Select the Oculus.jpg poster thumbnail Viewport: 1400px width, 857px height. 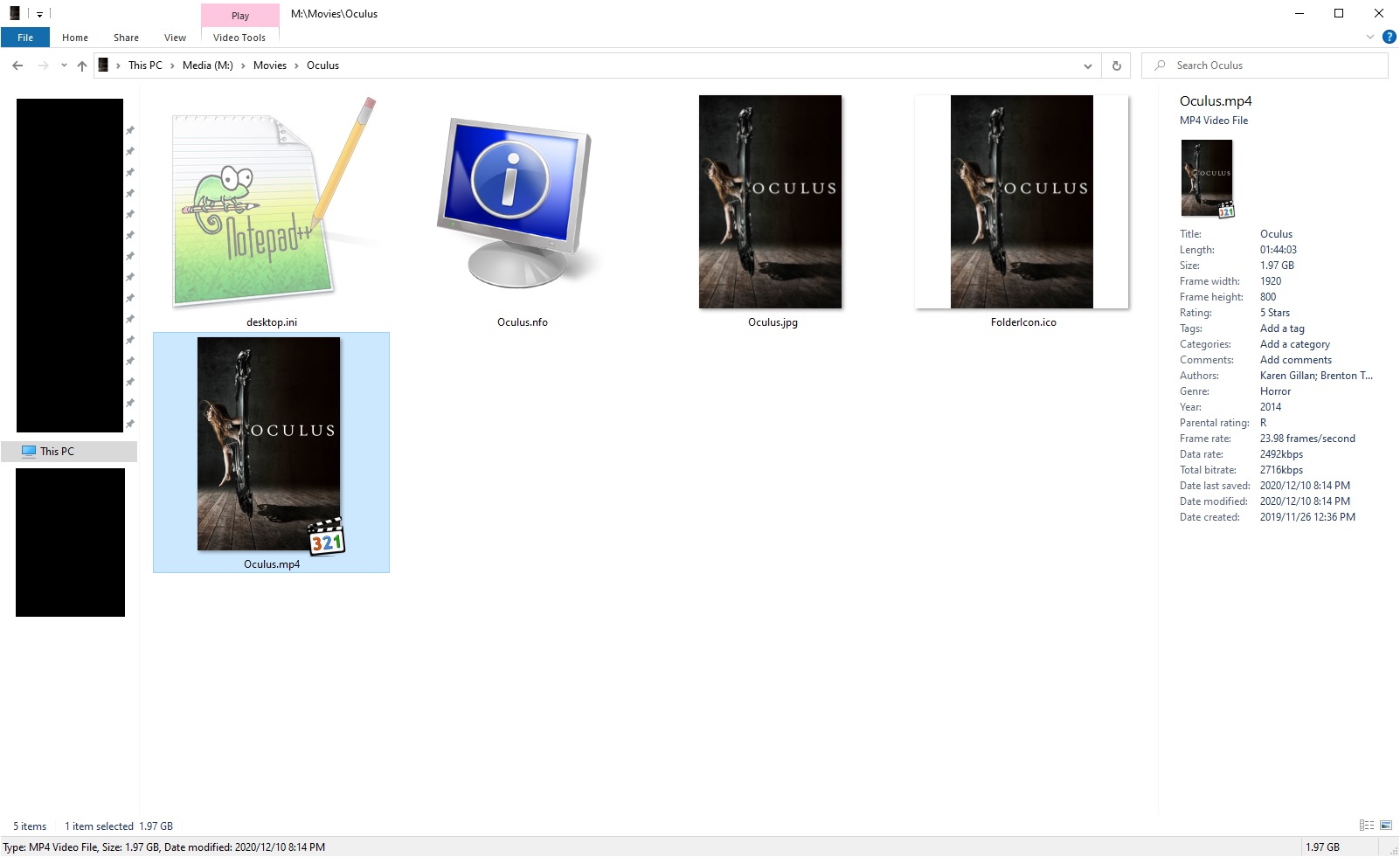770,201
